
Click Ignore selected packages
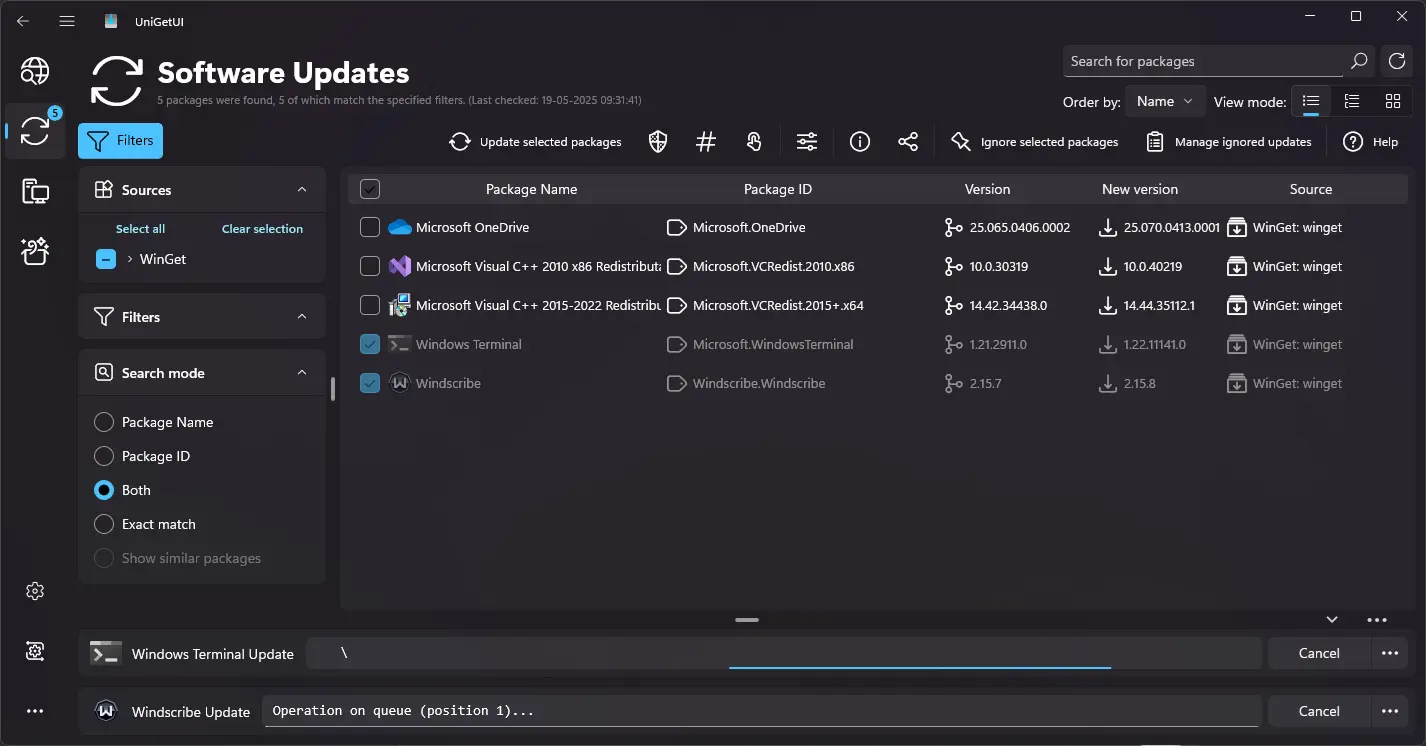1035,142
